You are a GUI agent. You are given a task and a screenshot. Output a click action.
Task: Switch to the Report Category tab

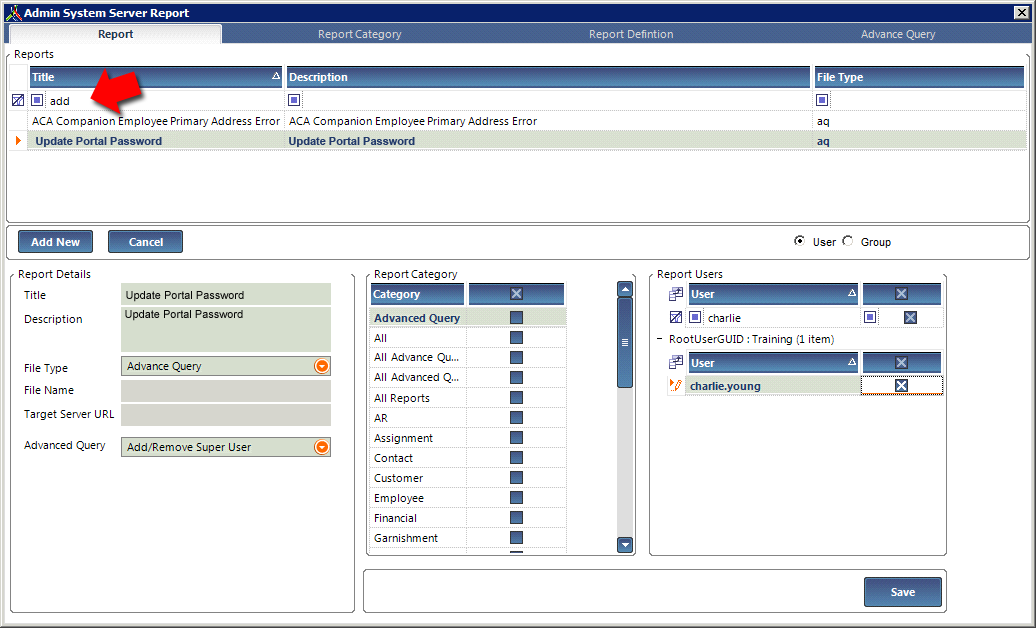click(x=359, y=34)
